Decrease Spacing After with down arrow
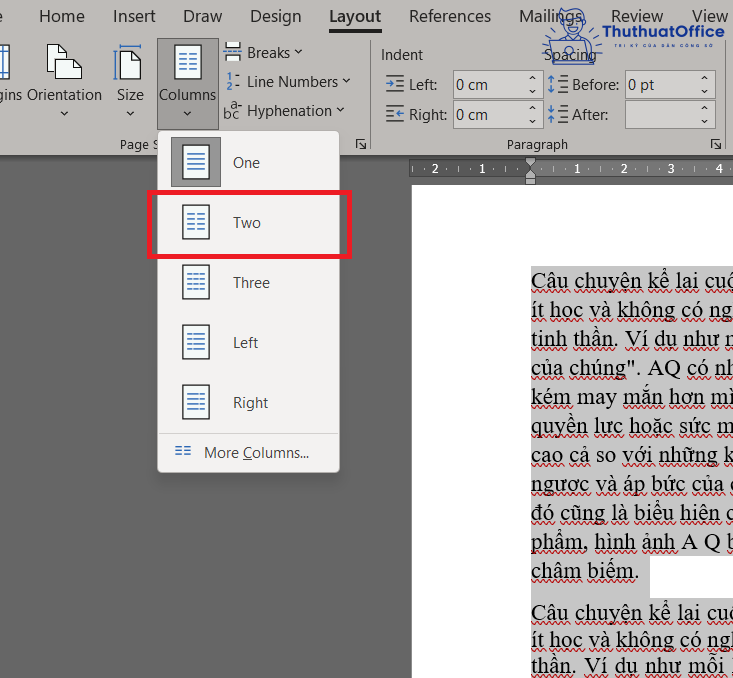733x678 pixels. [x=704, y=122]
